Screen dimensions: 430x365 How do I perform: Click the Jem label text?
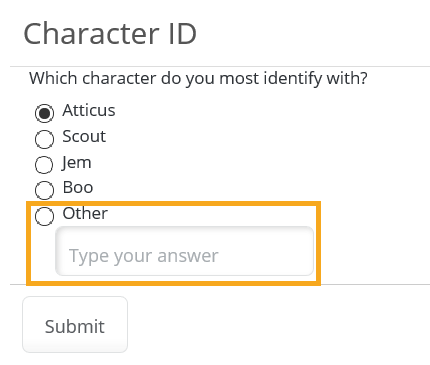click(76, 163)
